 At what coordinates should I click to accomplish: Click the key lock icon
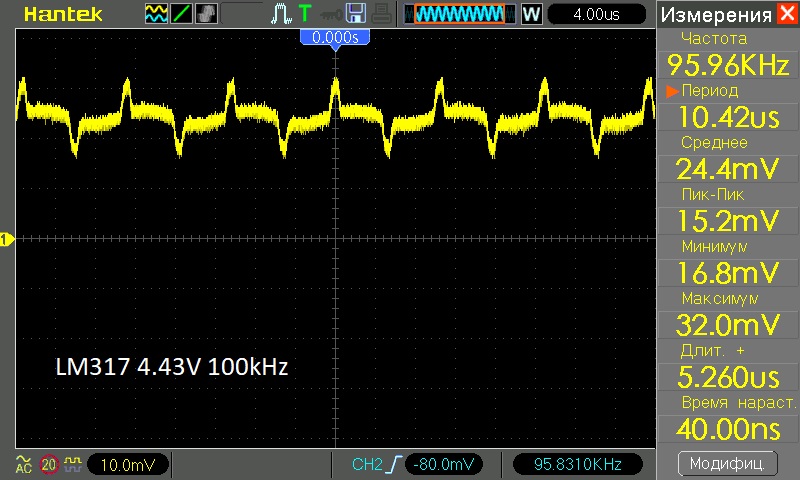[332, 14]
